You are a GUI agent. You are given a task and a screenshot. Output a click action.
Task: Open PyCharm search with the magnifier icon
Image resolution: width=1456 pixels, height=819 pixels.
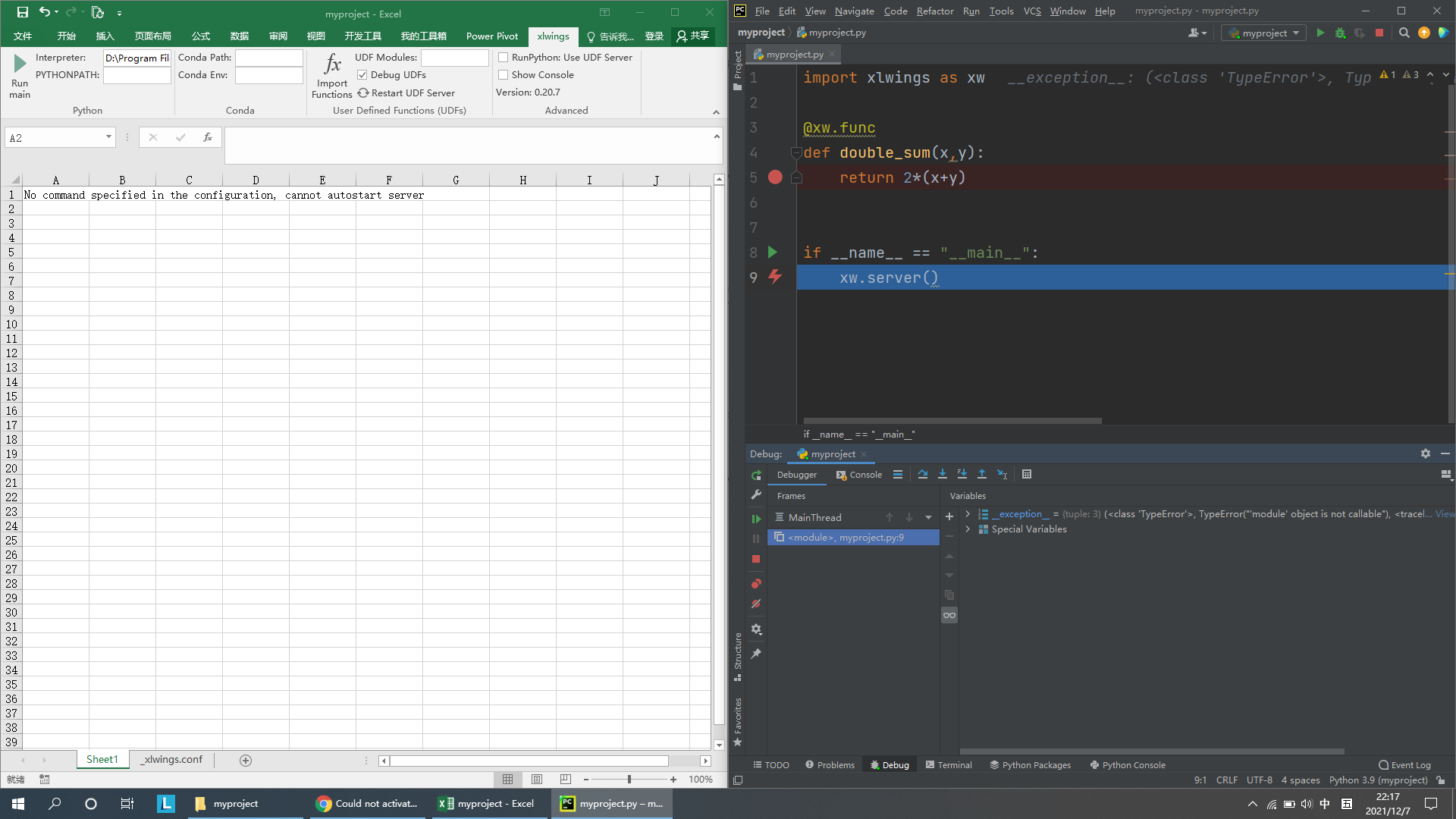point(1404,33)
